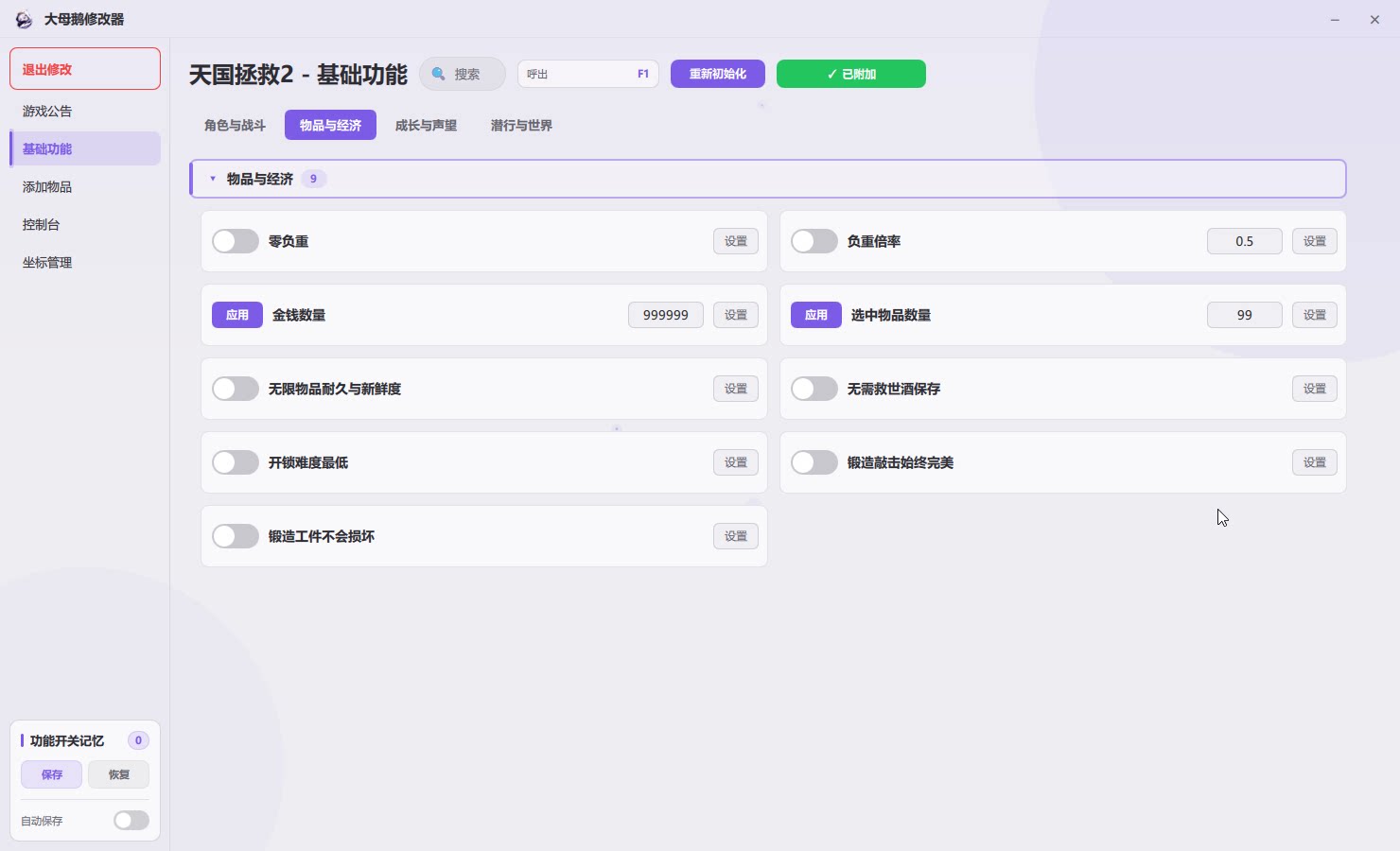This screenshot has width=1400, height=851.
Task: Enable the 自动保存 switch
Action: (x=131, y=820)
